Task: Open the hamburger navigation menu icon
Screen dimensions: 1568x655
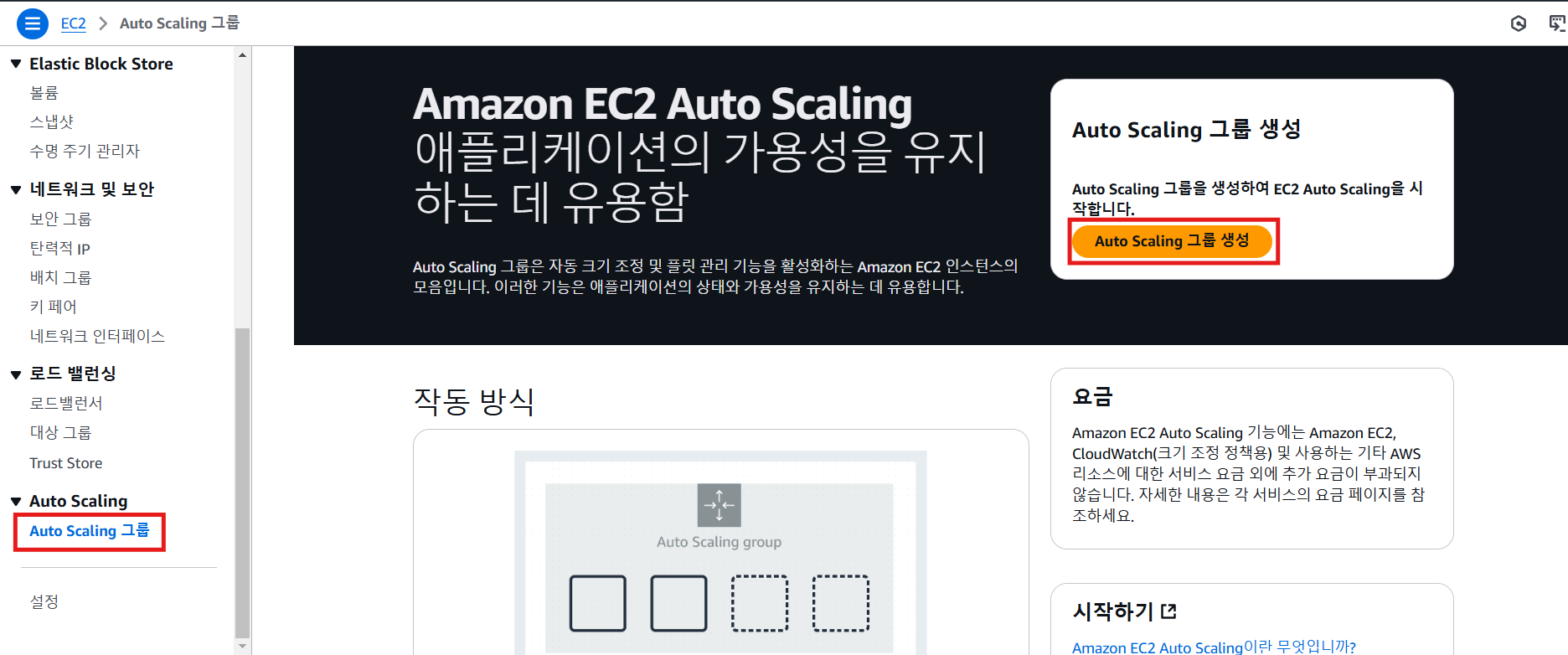Action: (x=33, y=23)
